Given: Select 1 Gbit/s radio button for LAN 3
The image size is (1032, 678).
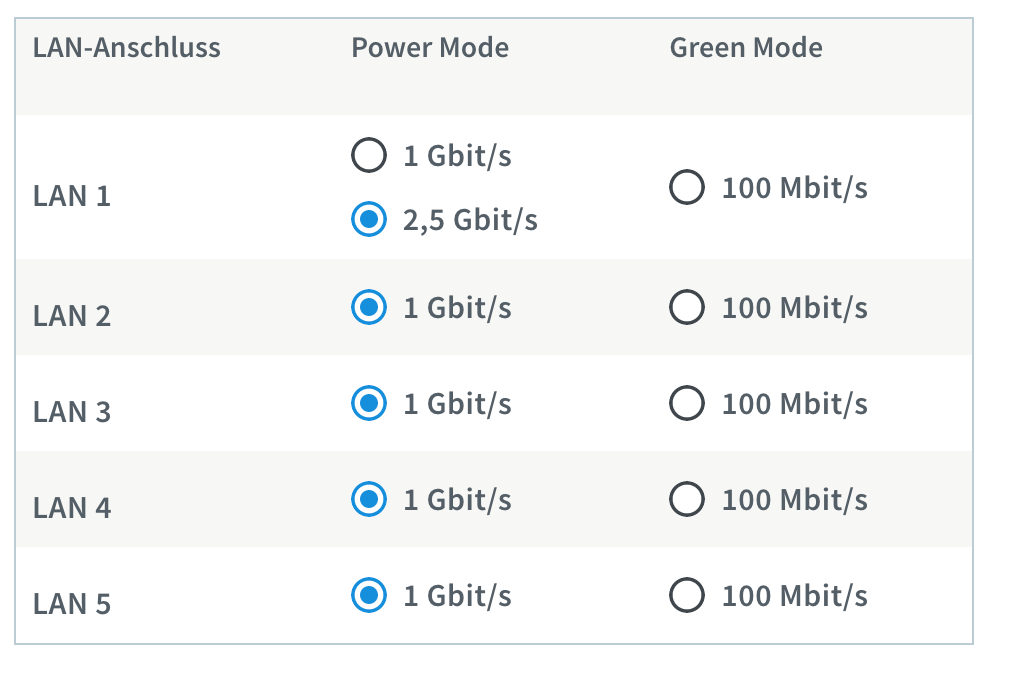Looking at the screenshot, I should pyautogui.click(x=369, y=403).
